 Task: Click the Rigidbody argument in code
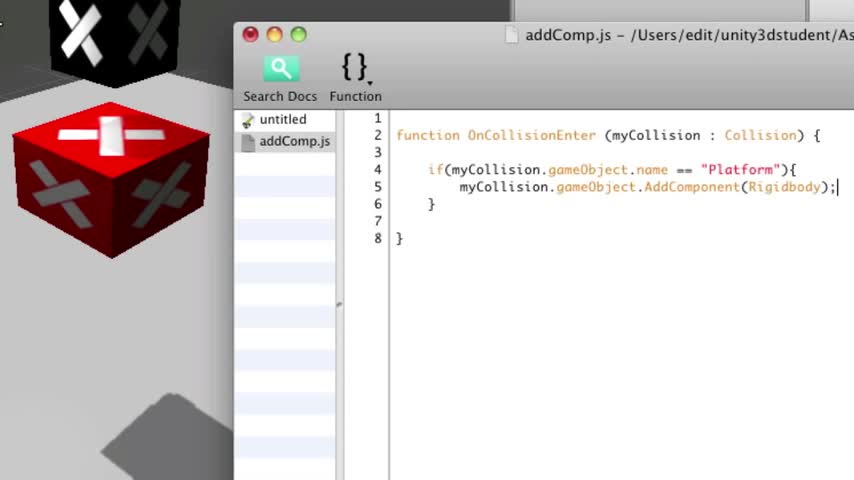(x=784, y=187)
